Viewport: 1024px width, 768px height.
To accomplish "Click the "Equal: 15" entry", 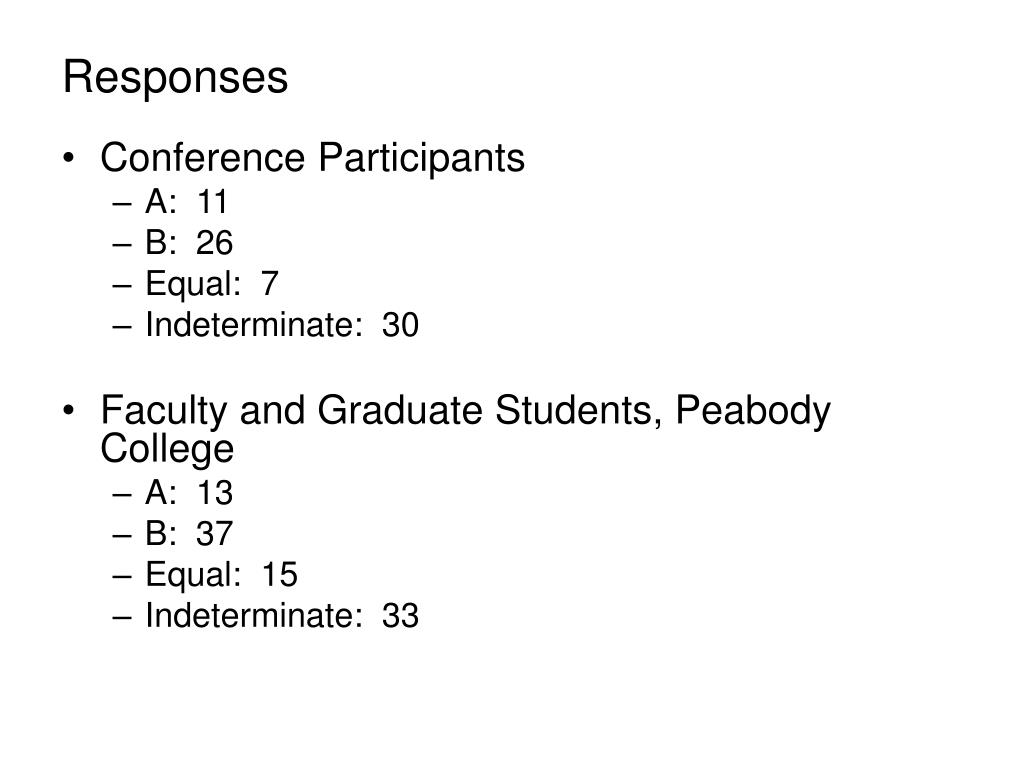I will [221, 576].
